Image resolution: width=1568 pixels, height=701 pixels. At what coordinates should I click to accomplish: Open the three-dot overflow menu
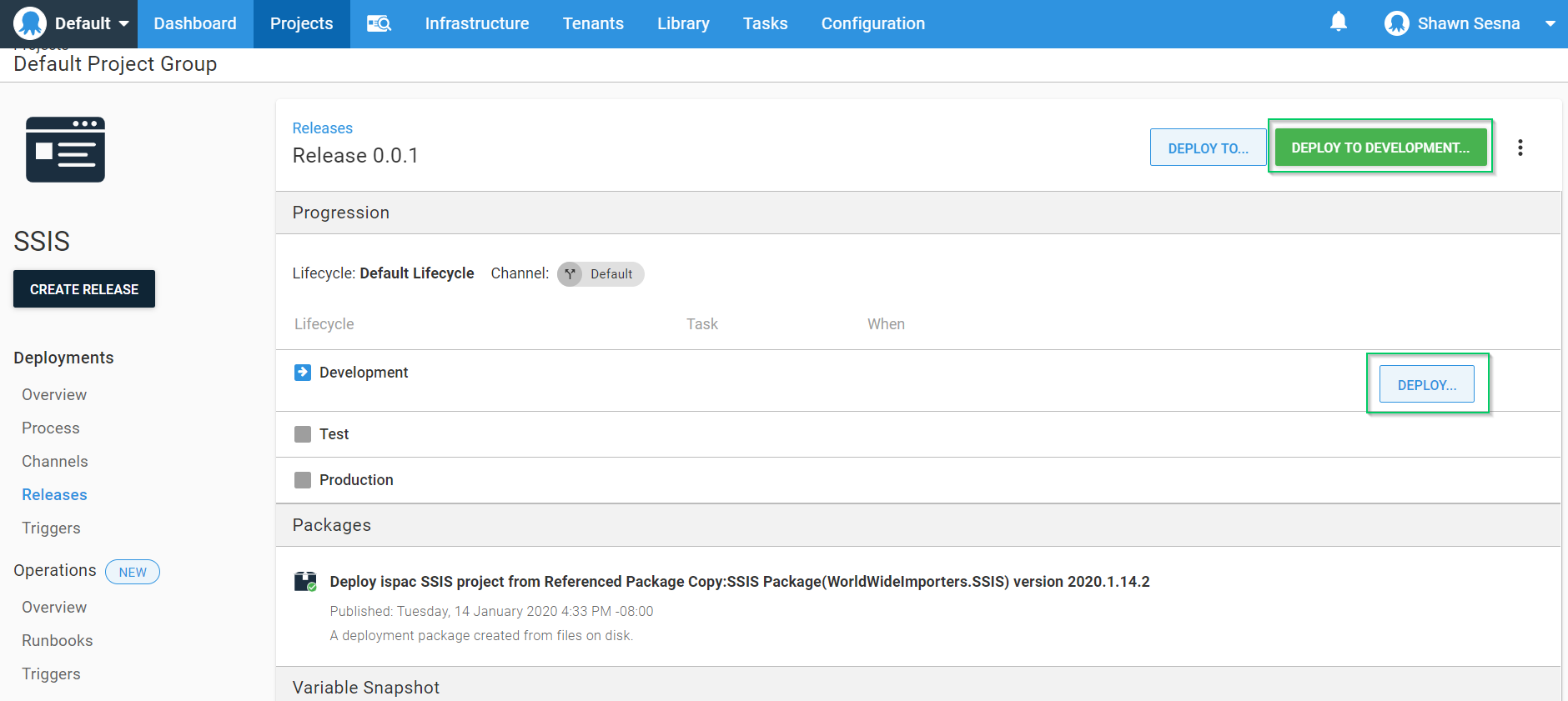pyautogui.click(x=1520, y=148)
